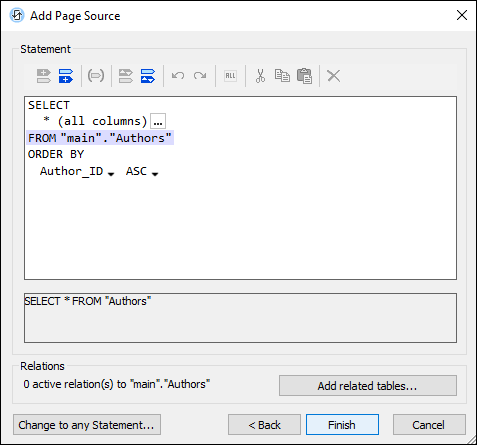Click the grayed Add WHERE clause icon
This screenshot has height=445, width=477.
tap(44, 76)
